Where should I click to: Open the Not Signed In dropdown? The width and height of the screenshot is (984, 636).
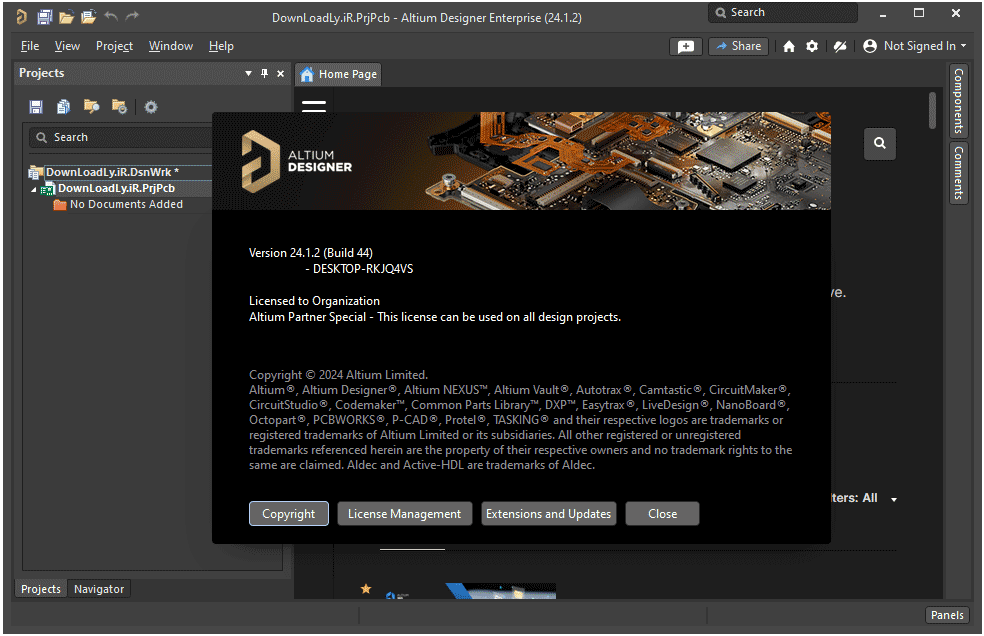click(x=914, y=46)
